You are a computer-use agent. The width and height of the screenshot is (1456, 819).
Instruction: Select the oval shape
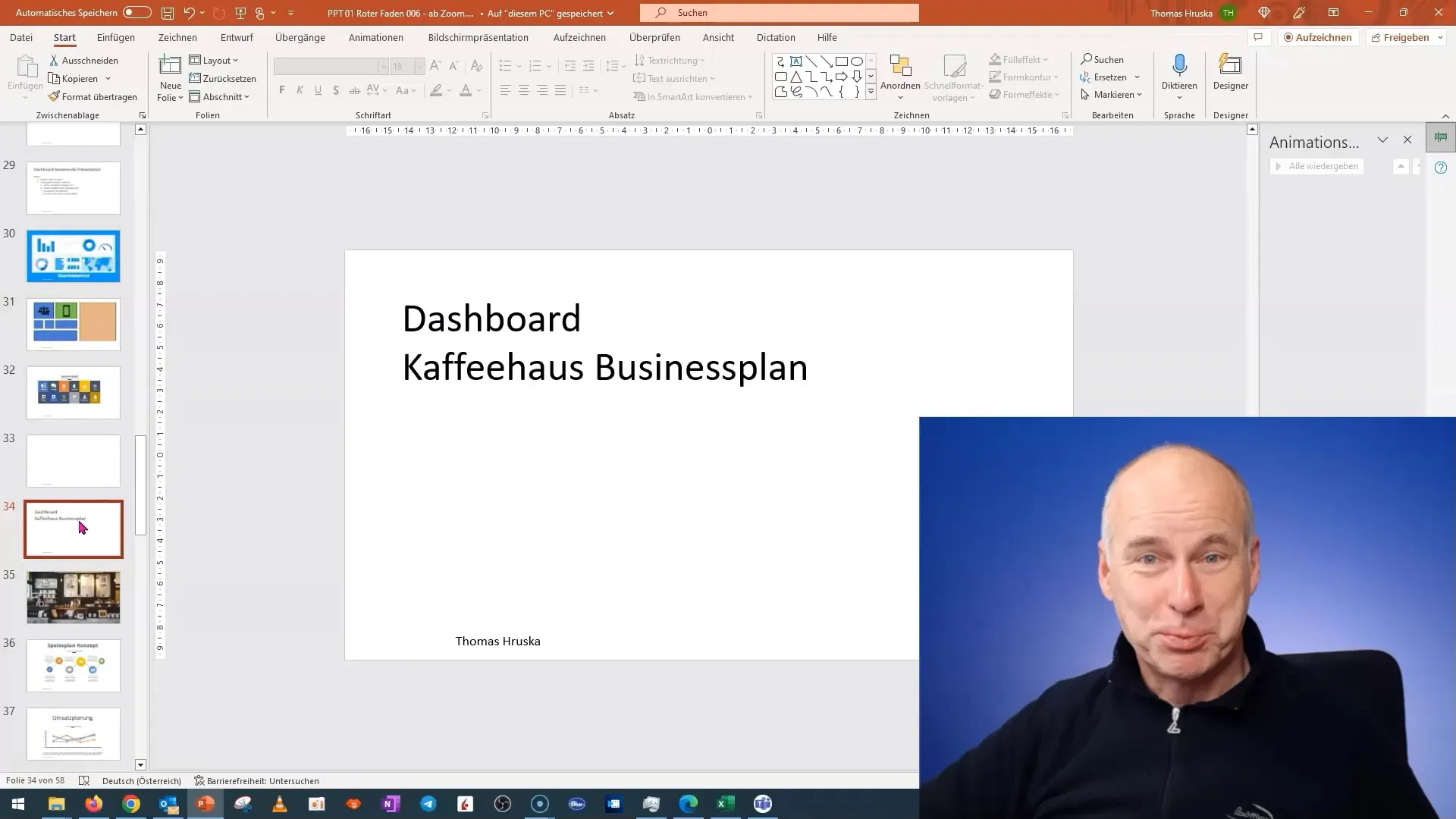click(x=856, y=61)
